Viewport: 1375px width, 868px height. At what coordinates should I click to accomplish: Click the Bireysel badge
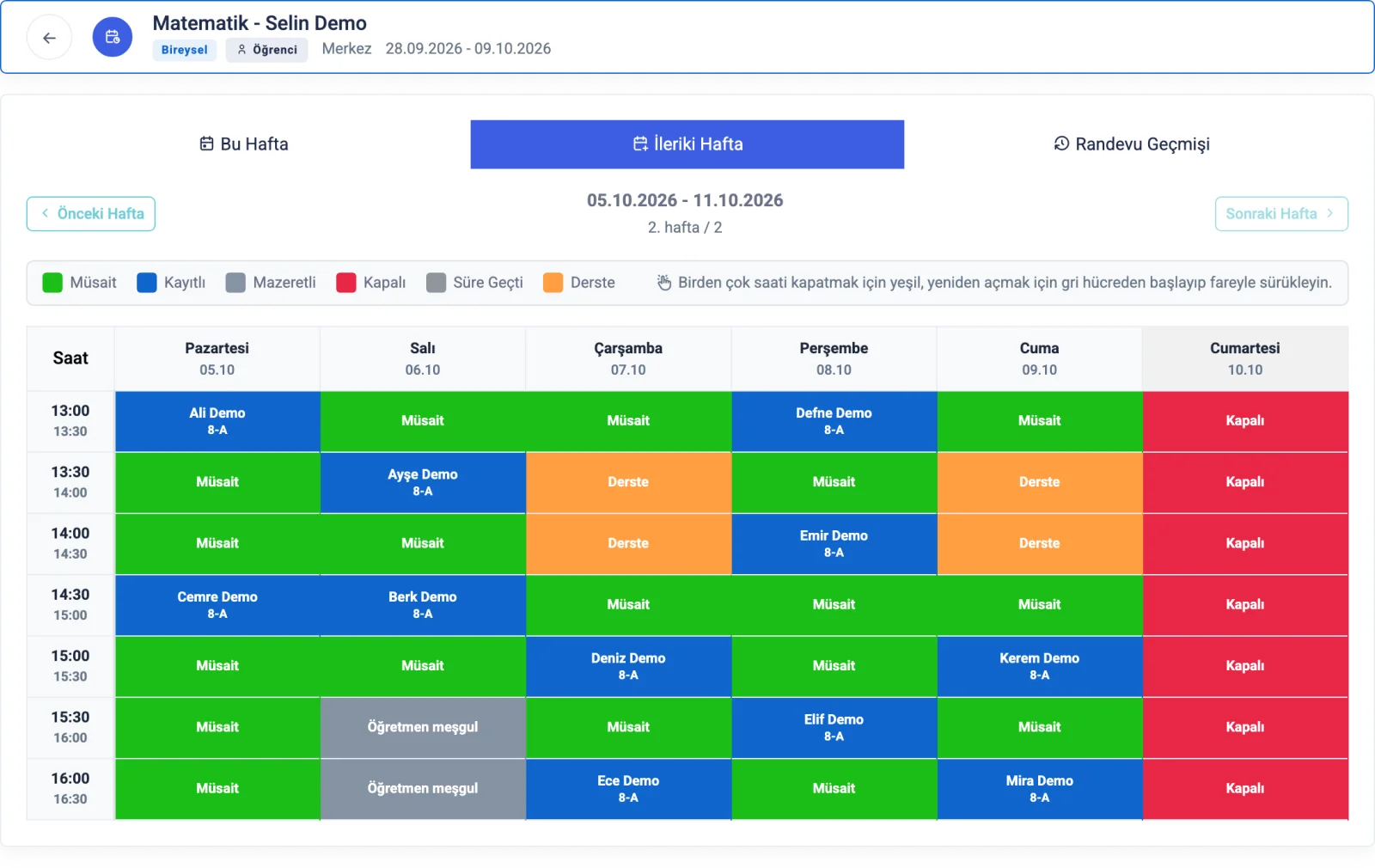point(185,50)
